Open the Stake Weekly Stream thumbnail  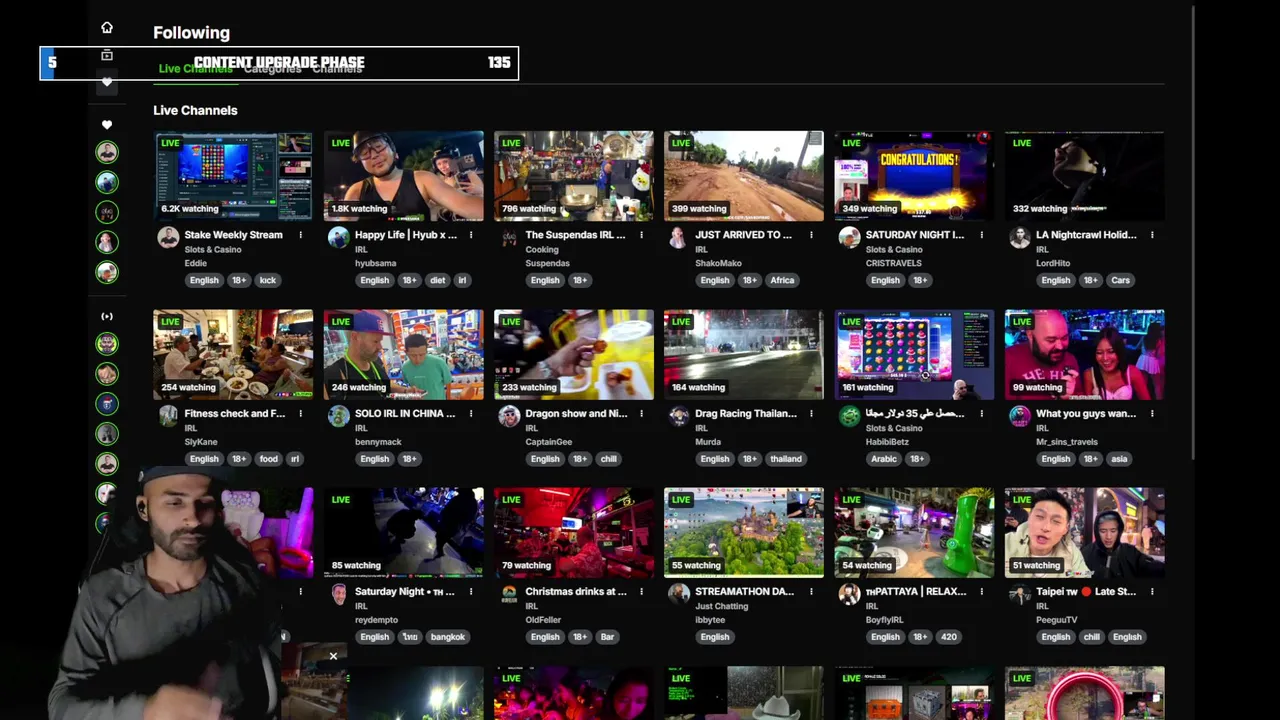click(233, 176)
